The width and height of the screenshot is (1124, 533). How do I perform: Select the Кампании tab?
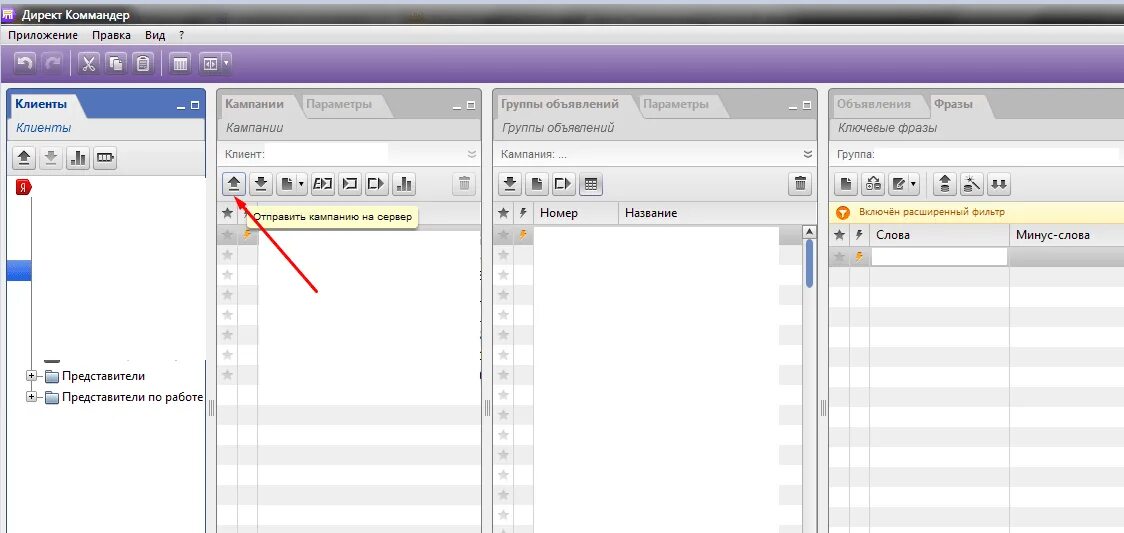tap(254, 104)
